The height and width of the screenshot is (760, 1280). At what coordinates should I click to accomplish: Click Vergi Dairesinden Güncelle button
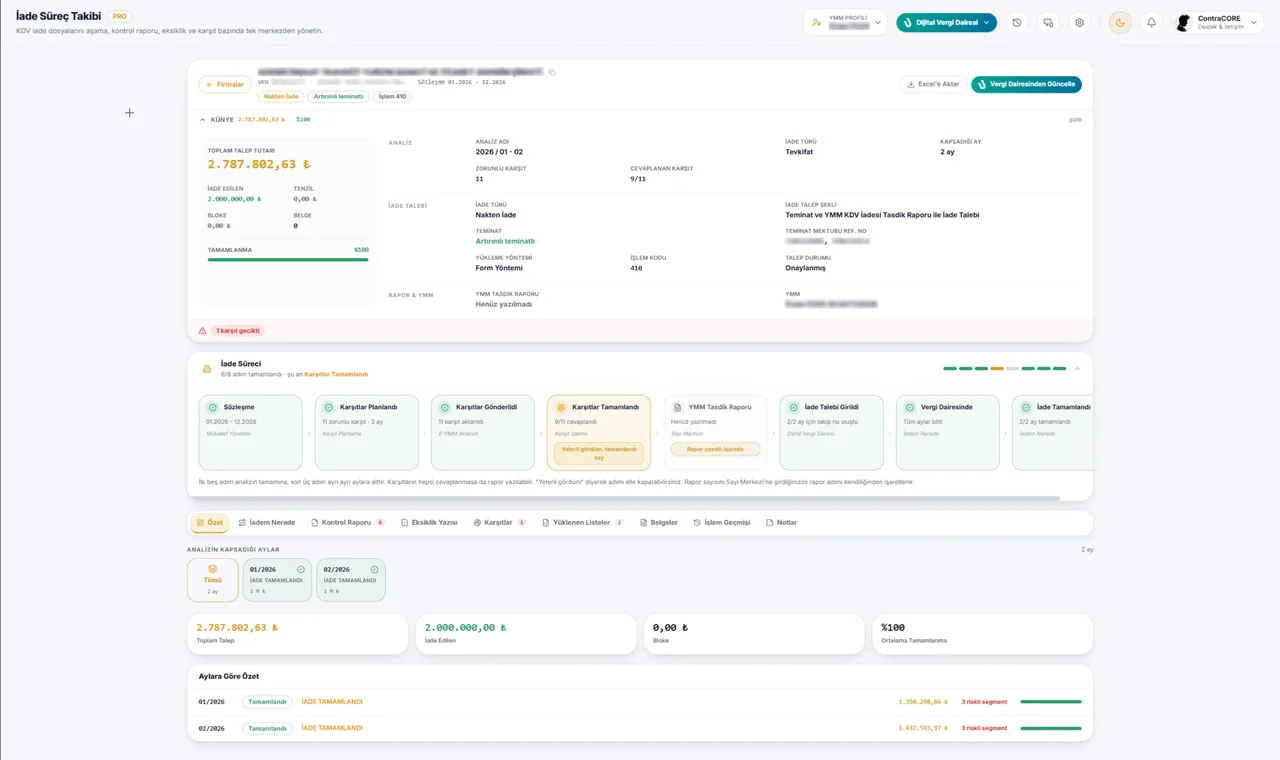pyautogui.click(x=1026, y=85)
